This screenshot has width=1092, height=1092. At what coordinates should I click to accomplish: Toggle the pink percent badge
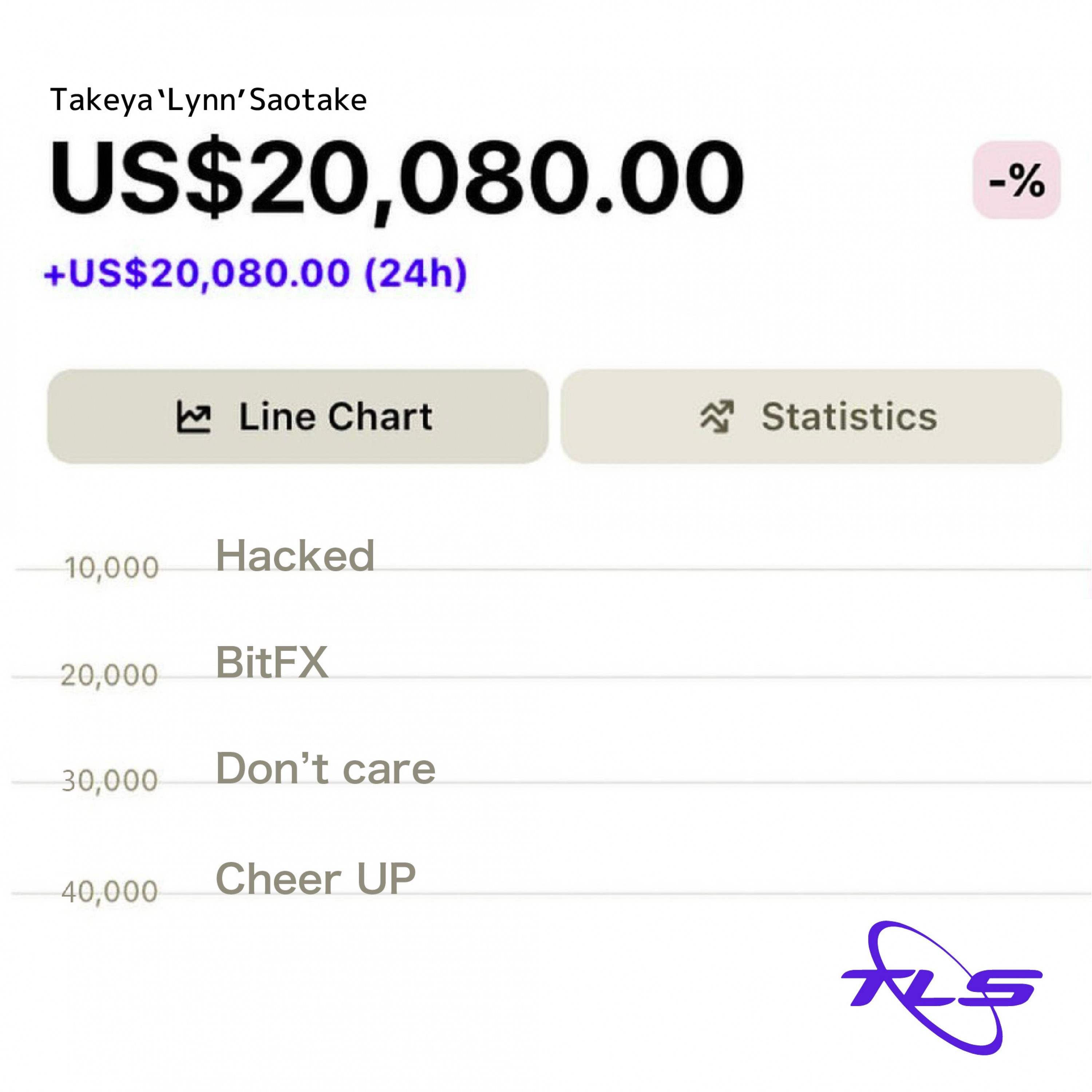coord(1016,180)
